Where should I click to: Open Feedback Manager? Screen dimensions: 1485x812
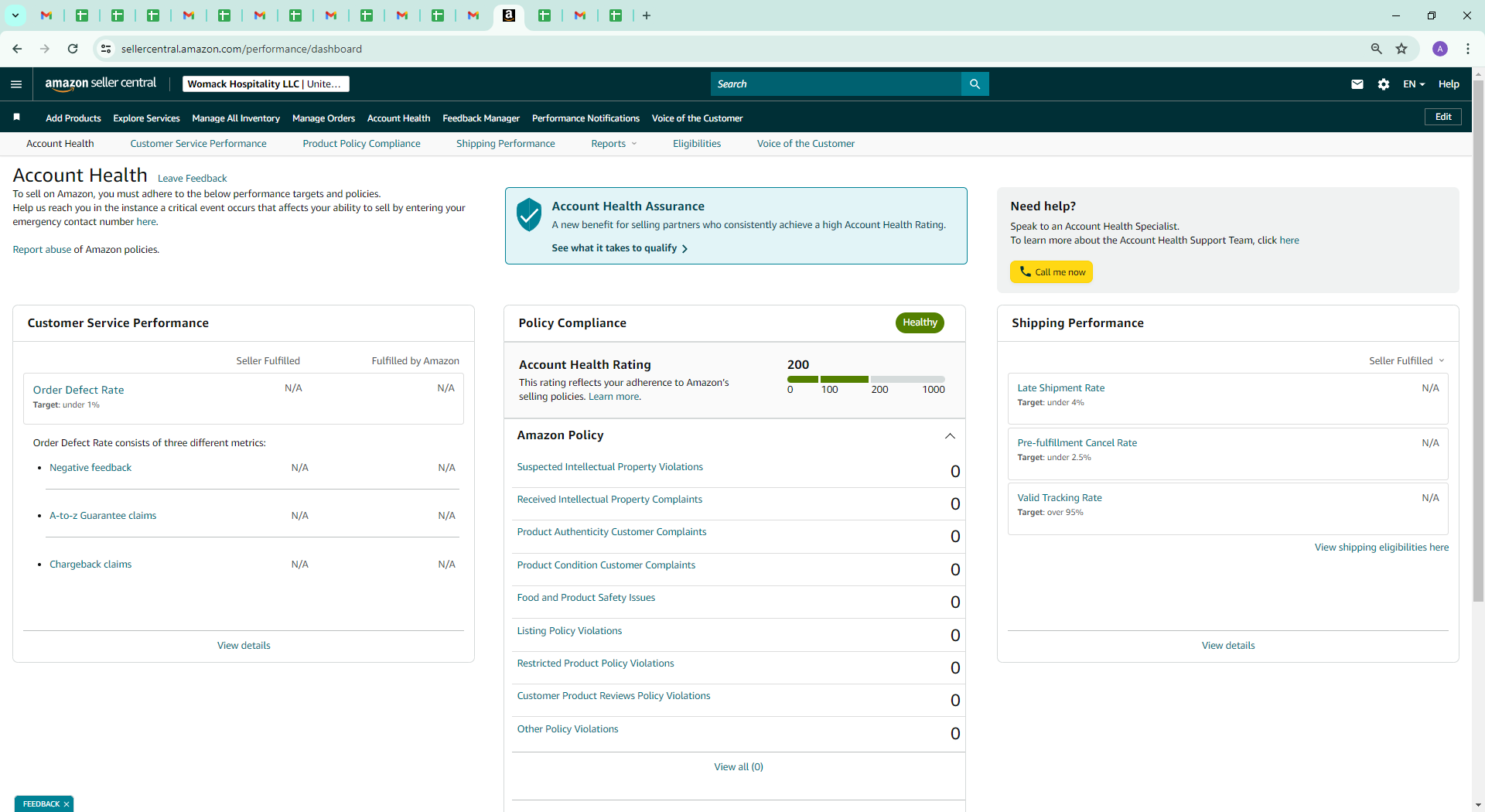[x=481, y=118]
